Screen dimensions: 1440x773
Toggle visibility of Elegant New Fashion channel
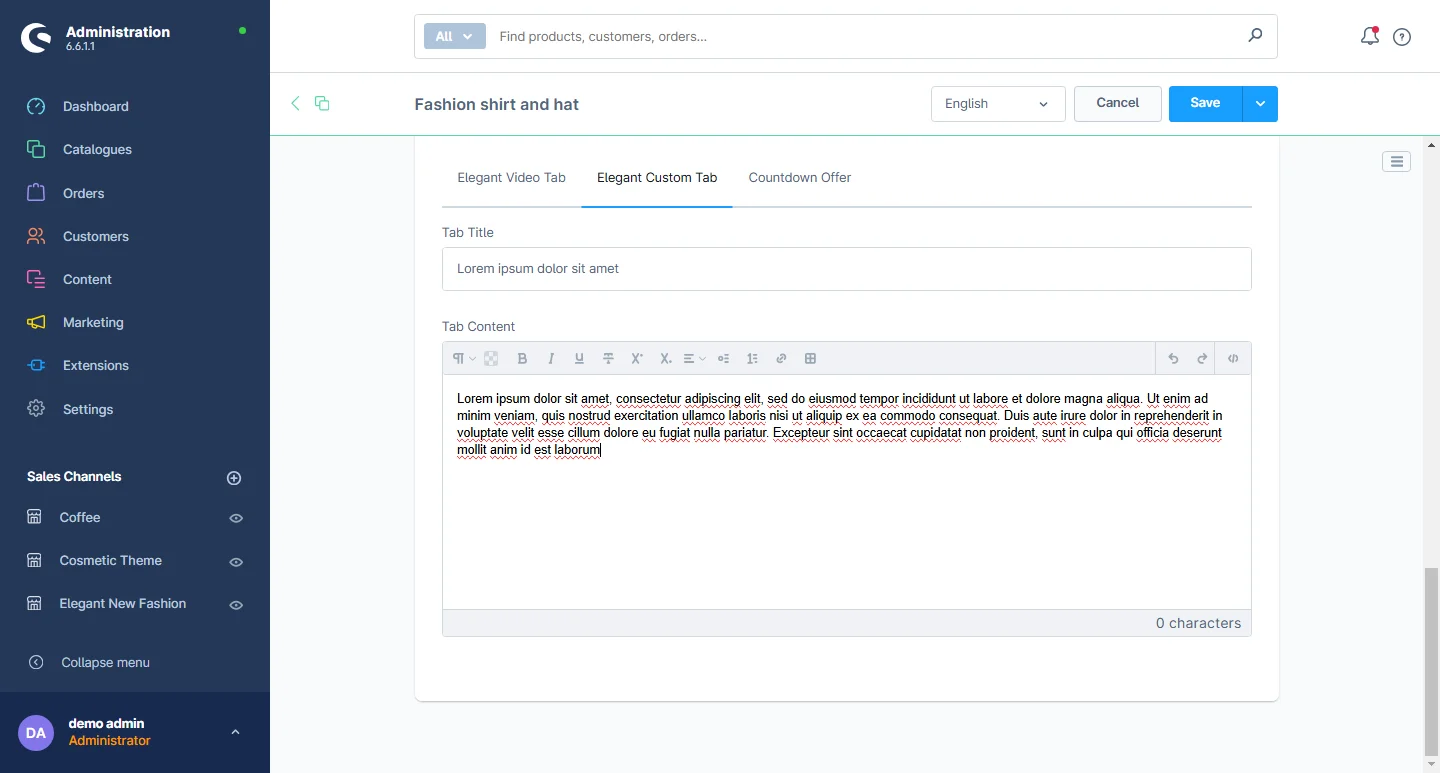pyautogui.click(x=236, y=605)
